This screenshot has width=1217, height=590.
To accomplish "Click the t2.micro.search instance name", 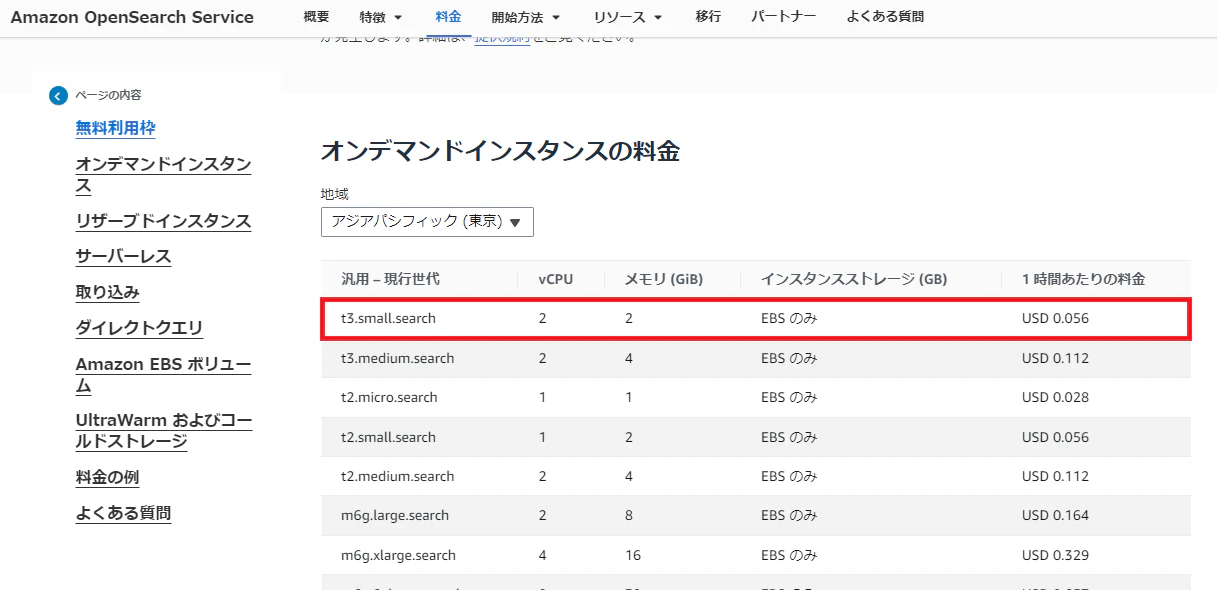I will [x=390, y=397].
